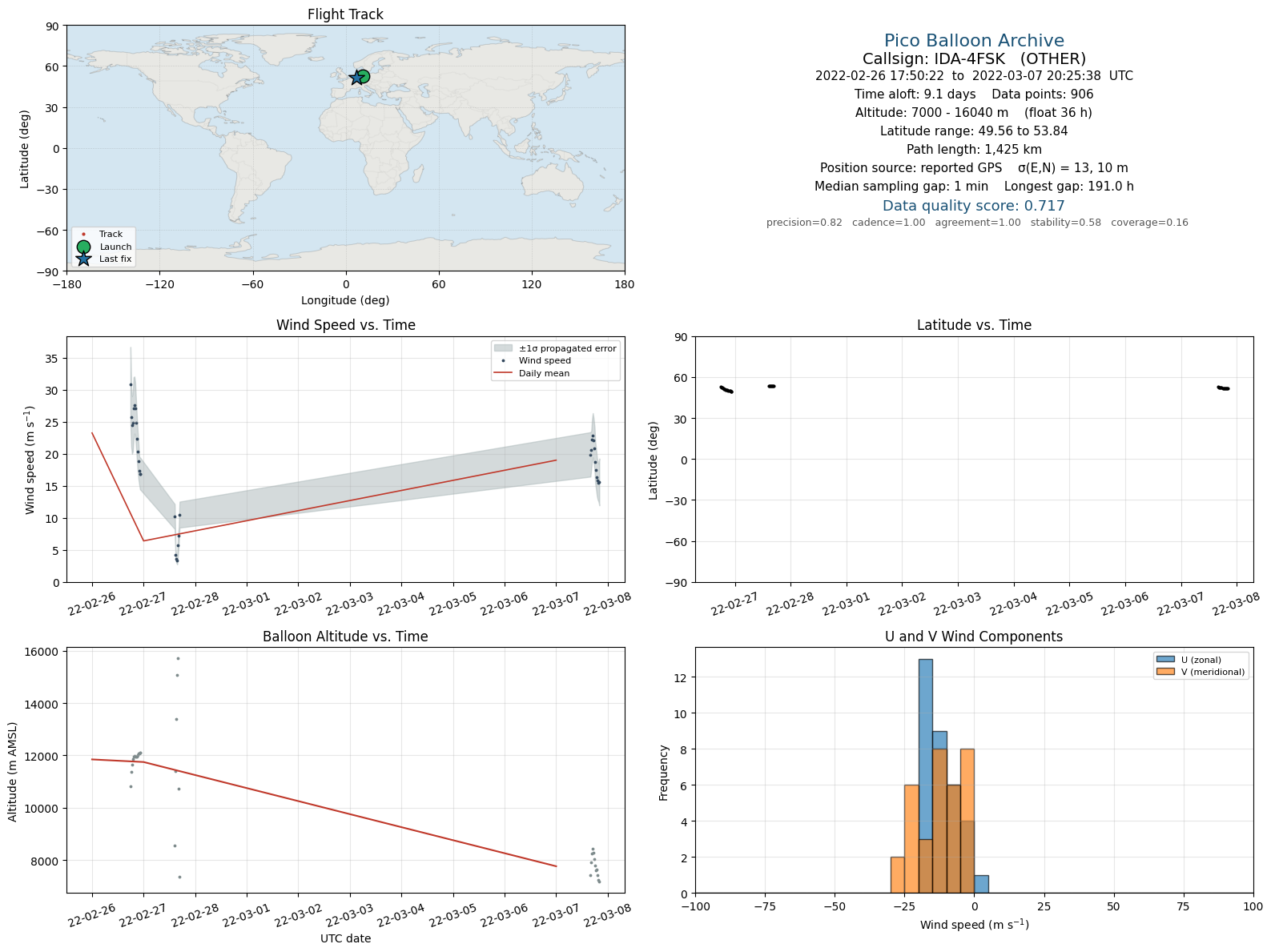Click the tallest blue U bar in the histogram
Screen dimensions: 1271x952
pyautogui.click(x=925, y=776)
